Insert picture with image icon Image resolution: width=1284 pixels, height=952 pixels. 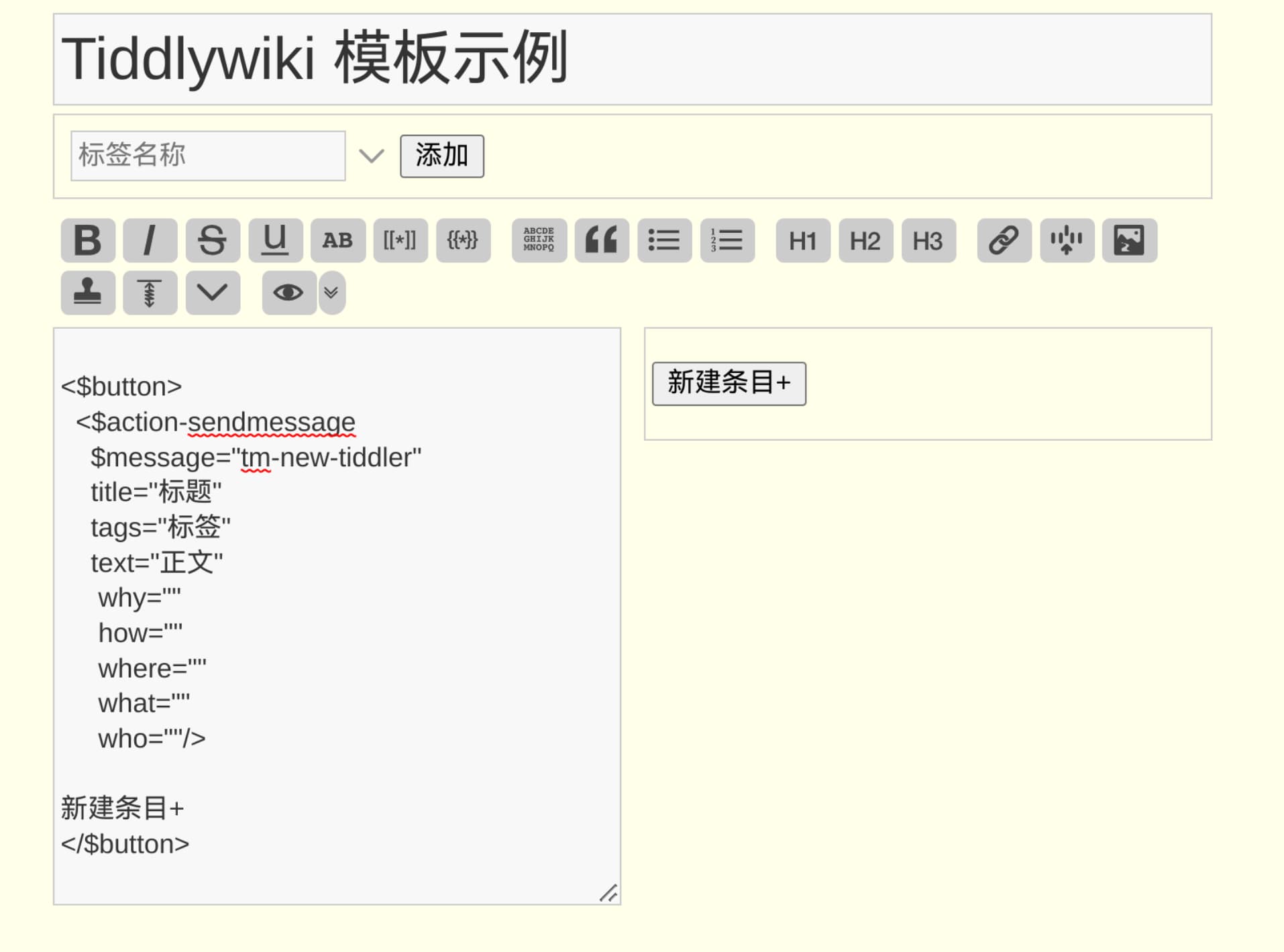(x=1130, y=240)
